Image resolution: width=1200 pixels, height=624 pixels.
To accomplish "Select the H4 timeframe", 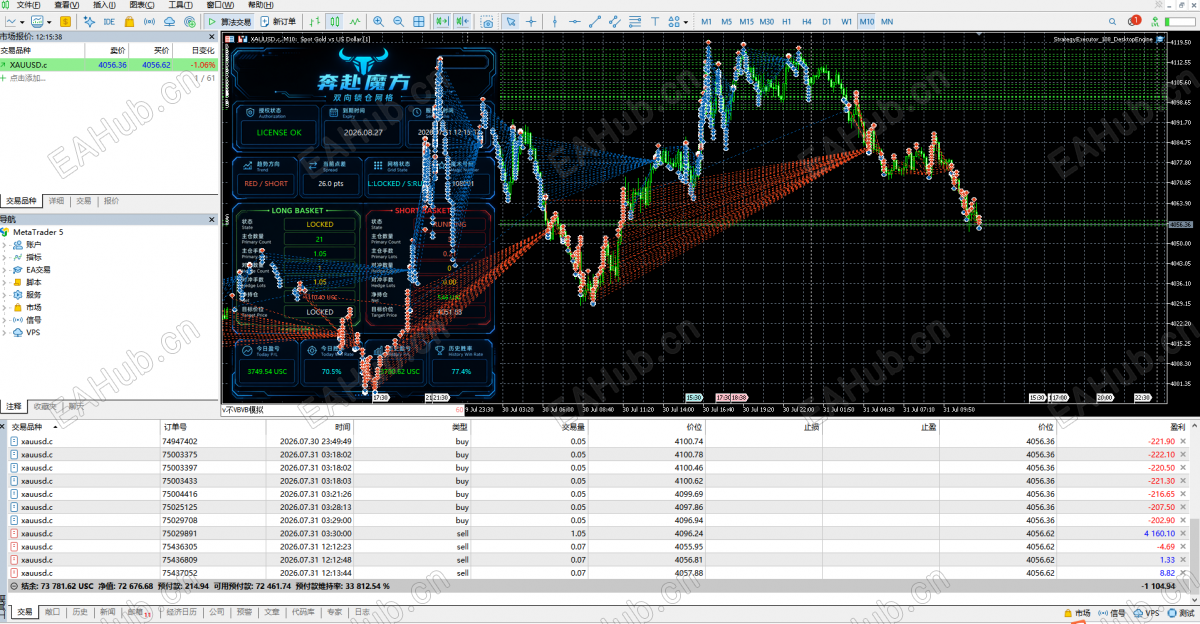I will [x=807, y=21].
